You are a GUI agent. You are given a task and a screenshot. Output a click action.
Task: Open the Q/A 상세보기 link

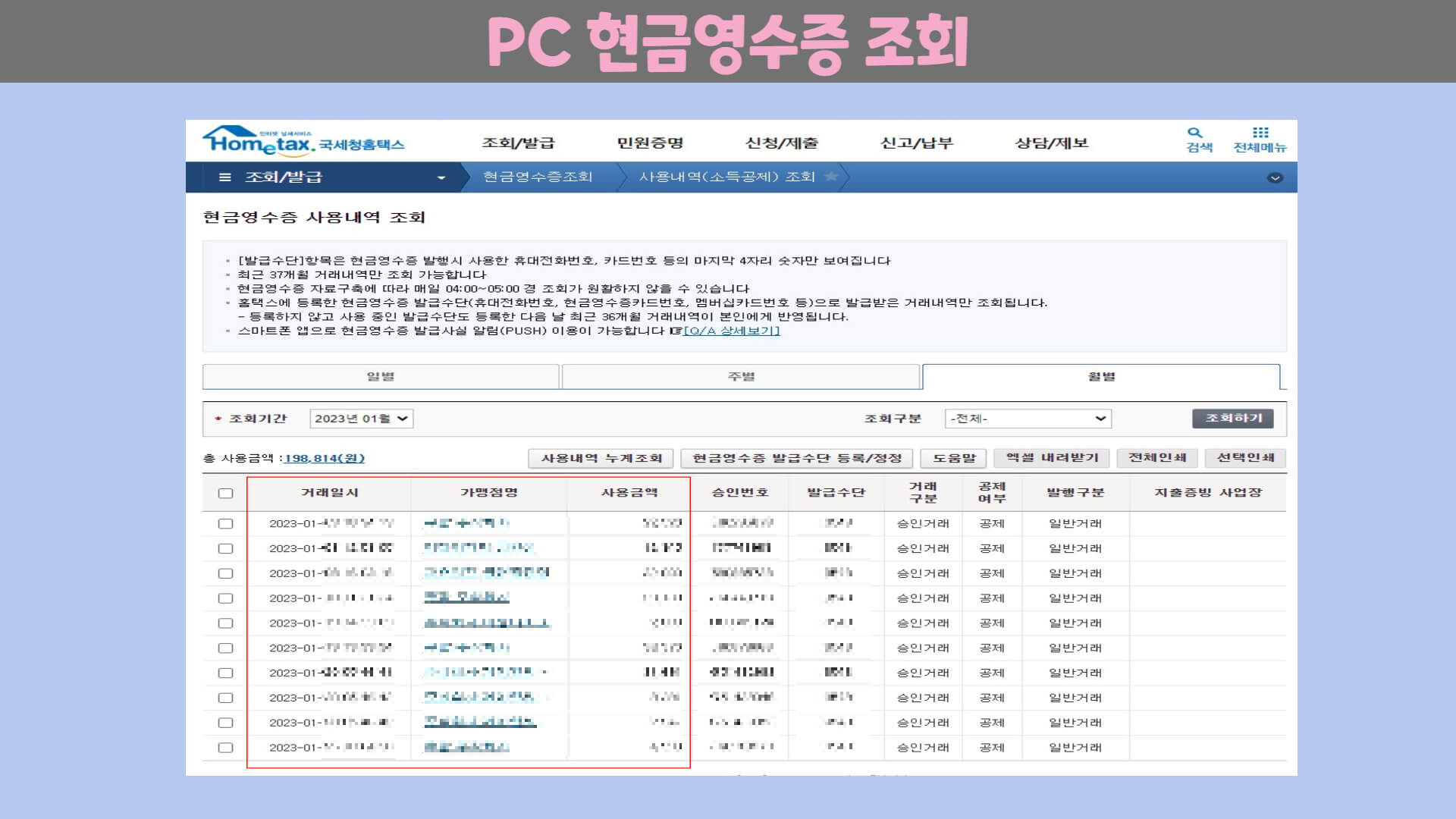[731, 331]
